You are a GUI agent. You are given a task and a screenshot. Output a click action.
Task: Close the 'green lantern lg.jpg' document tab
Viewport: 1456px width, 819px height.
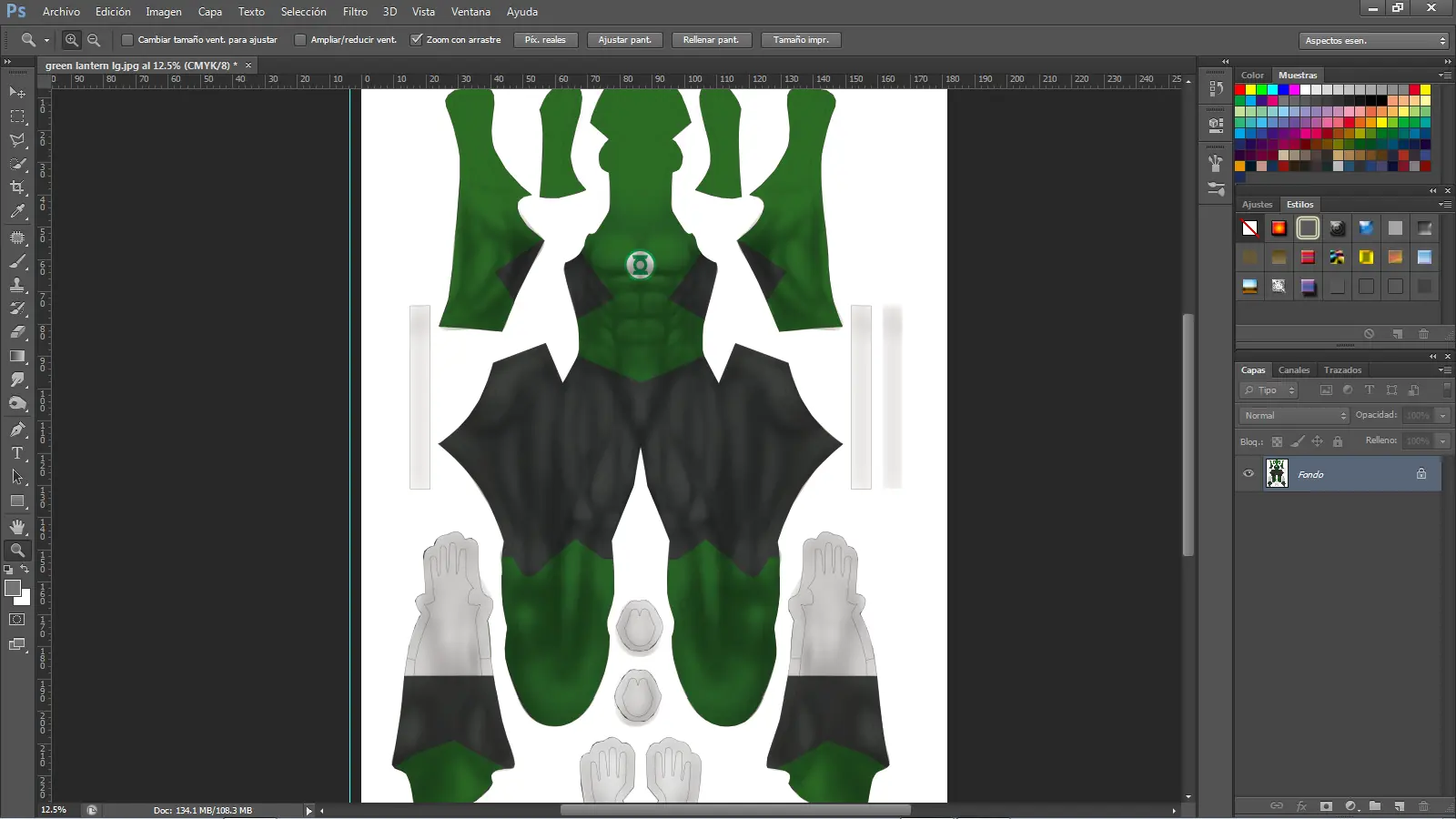[x=248, y=66]
